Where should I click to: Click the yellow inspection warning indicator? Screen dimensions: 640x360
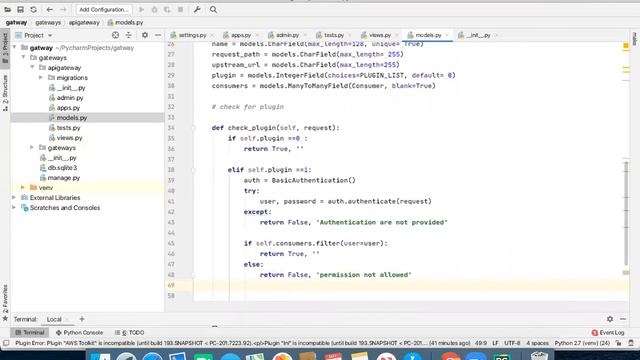[x=626, y=46]
